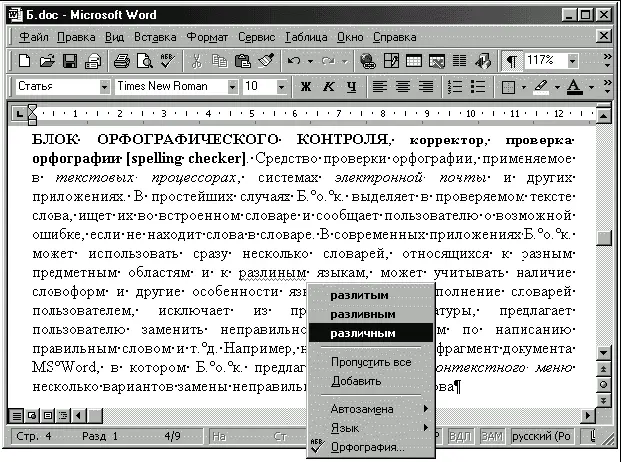The width and height of the screenshot is (621, 462).
Task: Apply font color letter A
Action: pyautogui.click(x=574, y=87)
